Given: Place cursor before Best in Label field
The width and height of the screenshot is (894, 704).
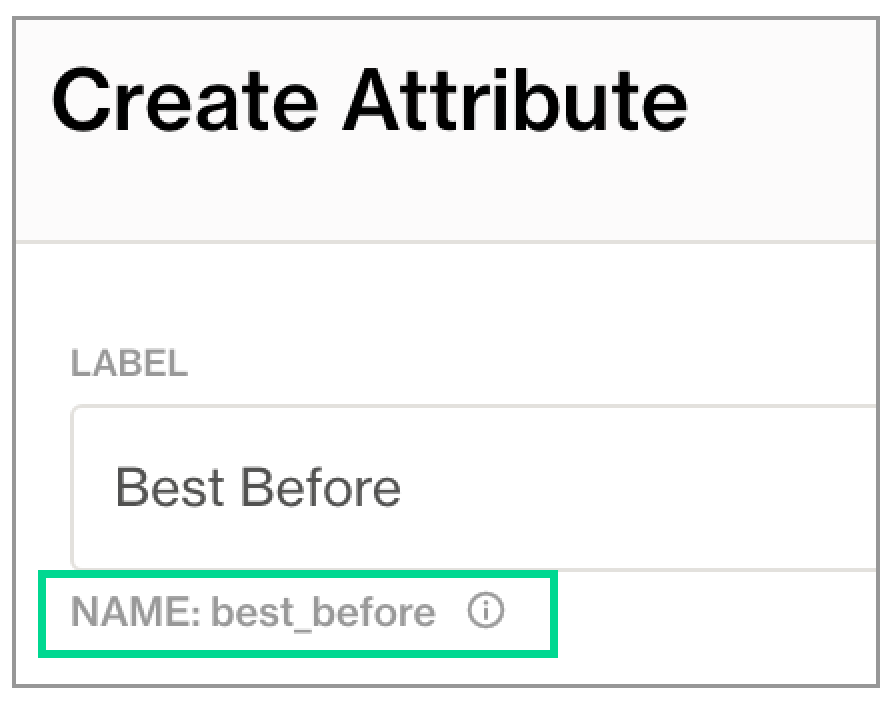Looking at the screenshot, I should tap(116, 487).
